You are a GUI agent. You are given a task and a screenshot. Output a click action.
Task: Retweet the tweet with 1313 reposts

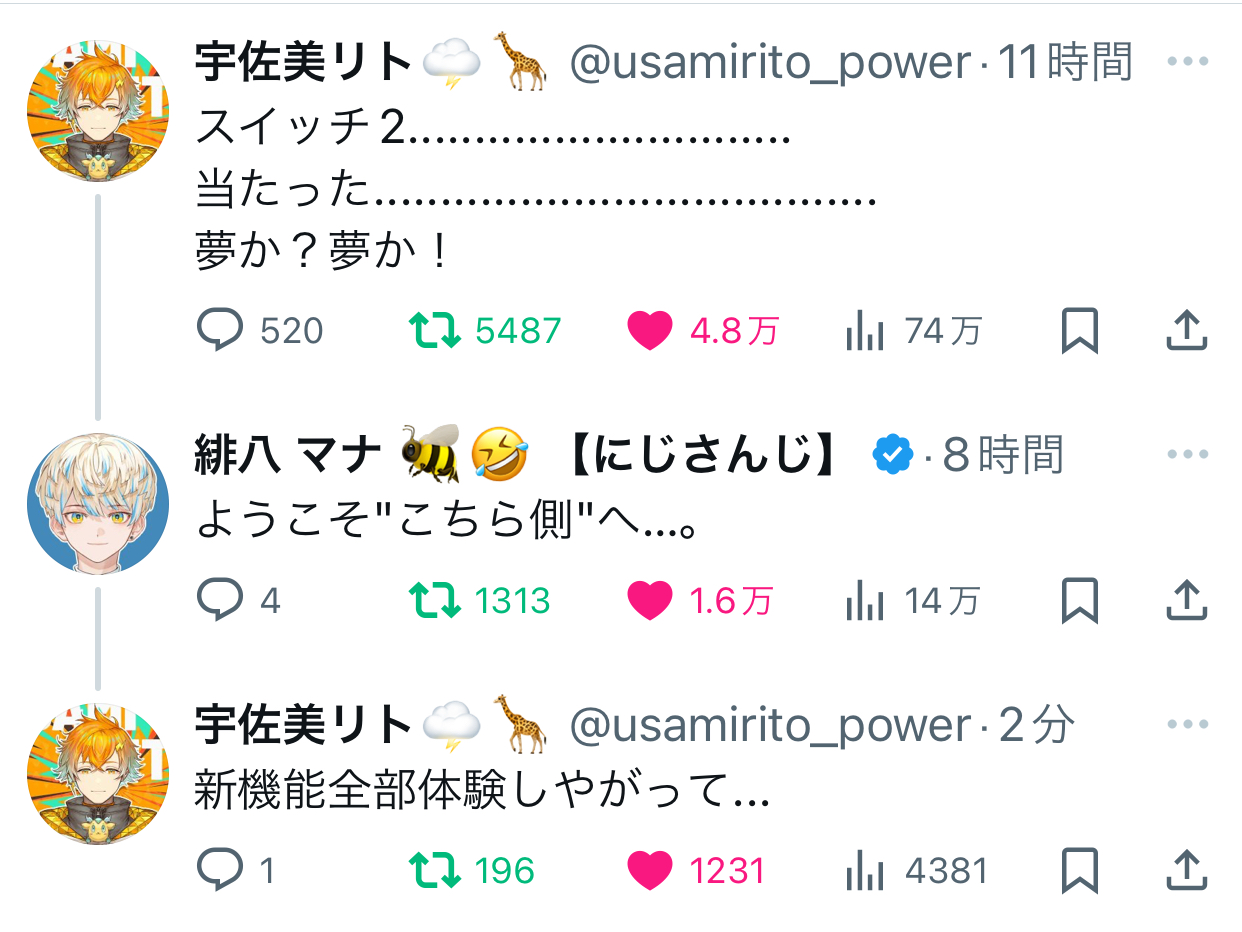(434, 600)
